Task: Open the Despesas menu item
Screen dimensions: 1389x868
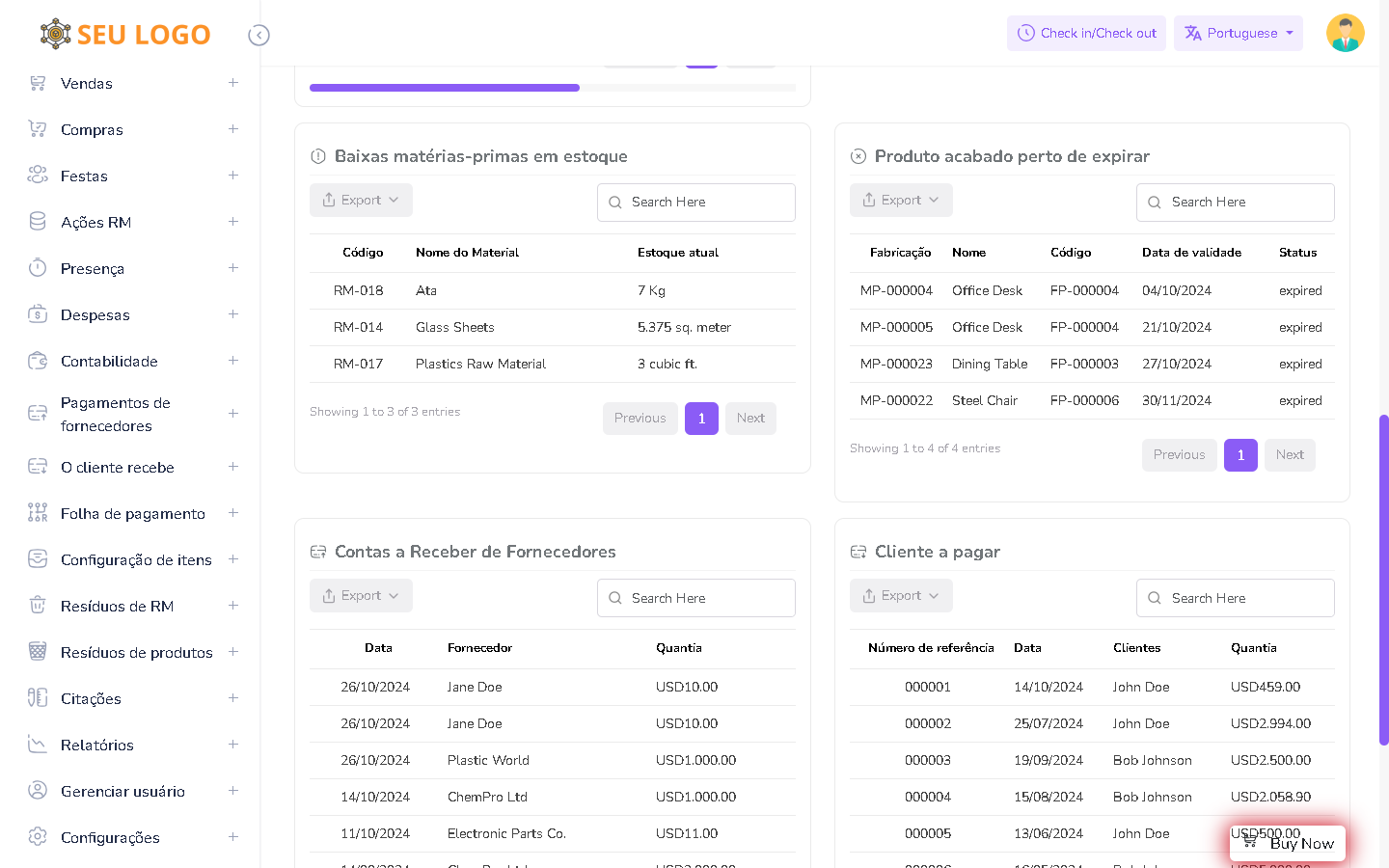Action: point(95,314)
